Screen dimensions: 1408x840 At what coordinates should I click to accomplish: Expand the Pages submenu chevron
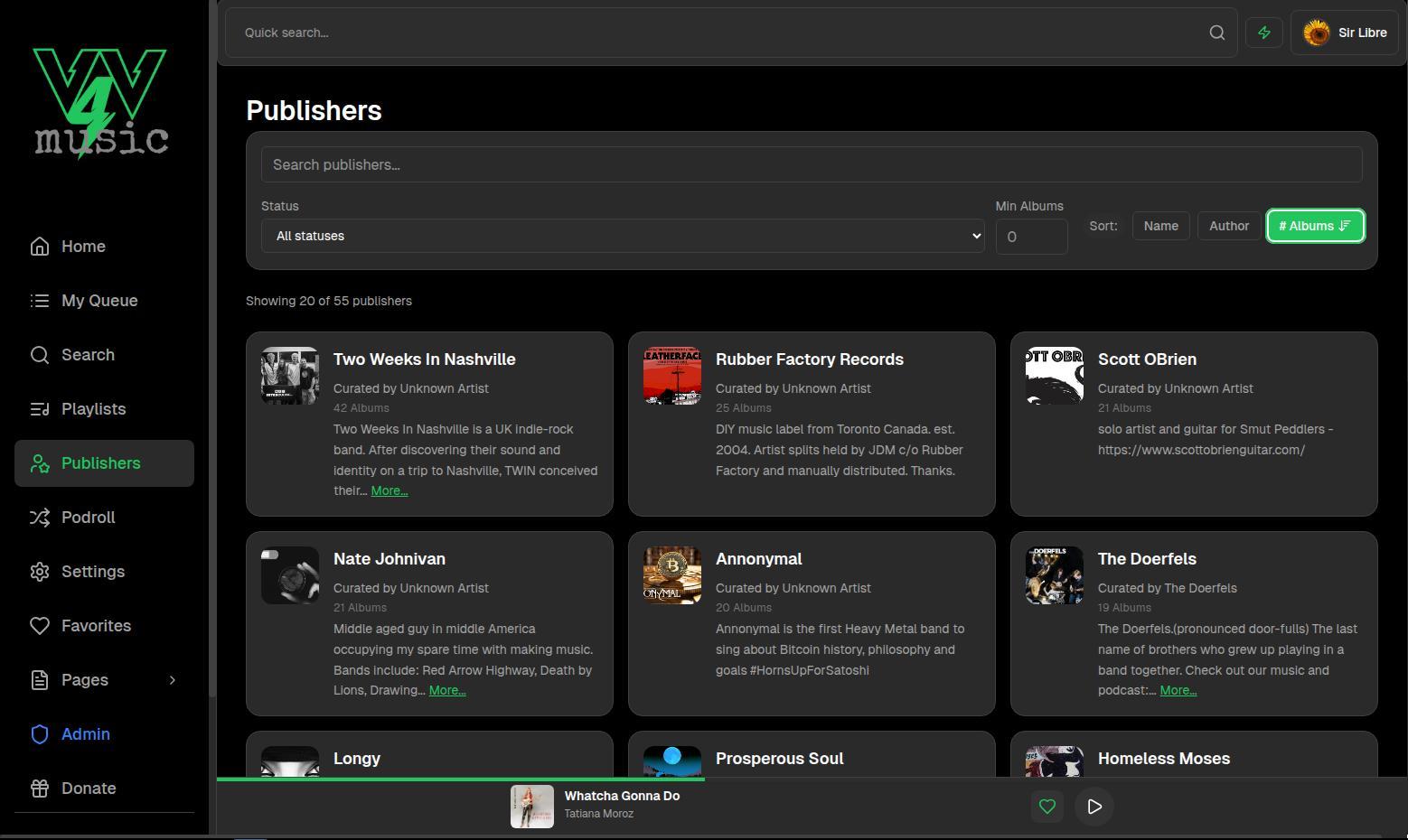click(x=172, y=680)
